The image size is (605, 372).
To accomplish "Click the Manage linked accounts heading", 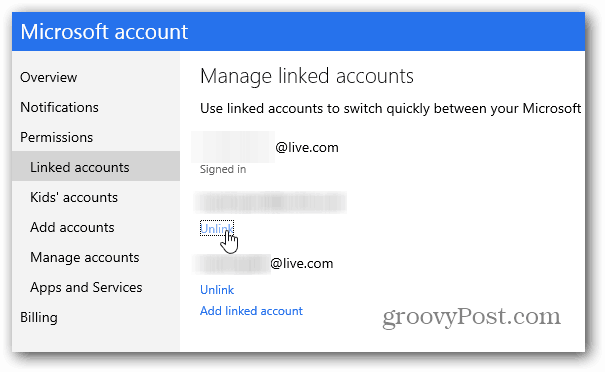I will [x=307, y=76].
